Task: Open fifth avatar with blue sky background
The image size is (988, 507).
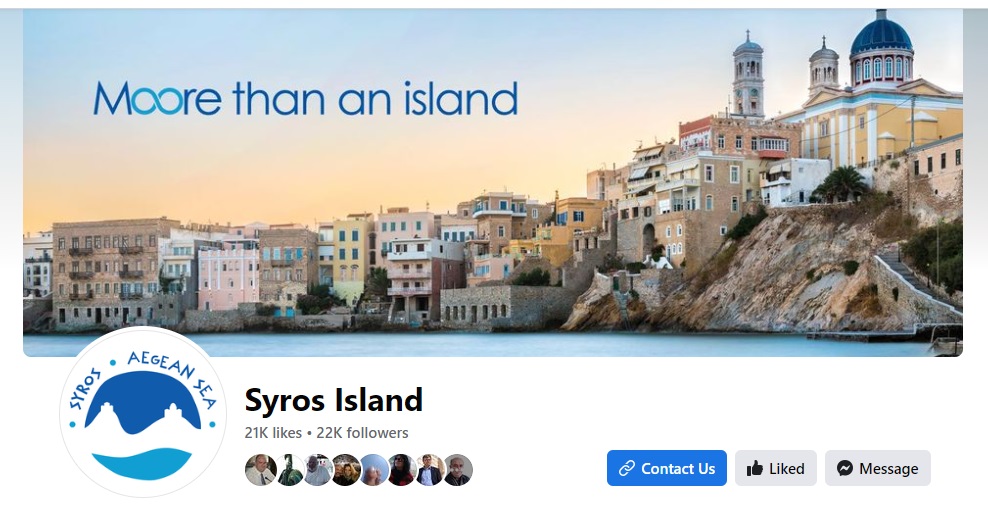Action: 374,470
